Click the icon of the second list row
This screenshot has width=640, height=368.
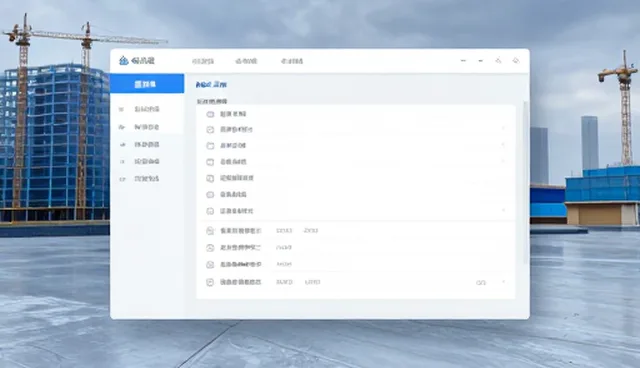[x=210, y=130]
